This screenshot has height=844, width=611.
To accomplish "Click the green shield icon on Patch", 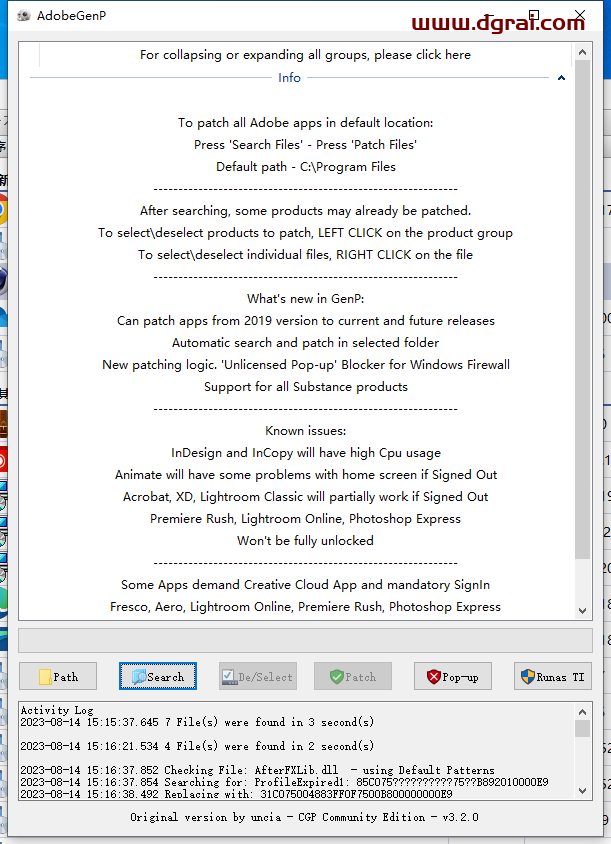I will coord(337,677).
